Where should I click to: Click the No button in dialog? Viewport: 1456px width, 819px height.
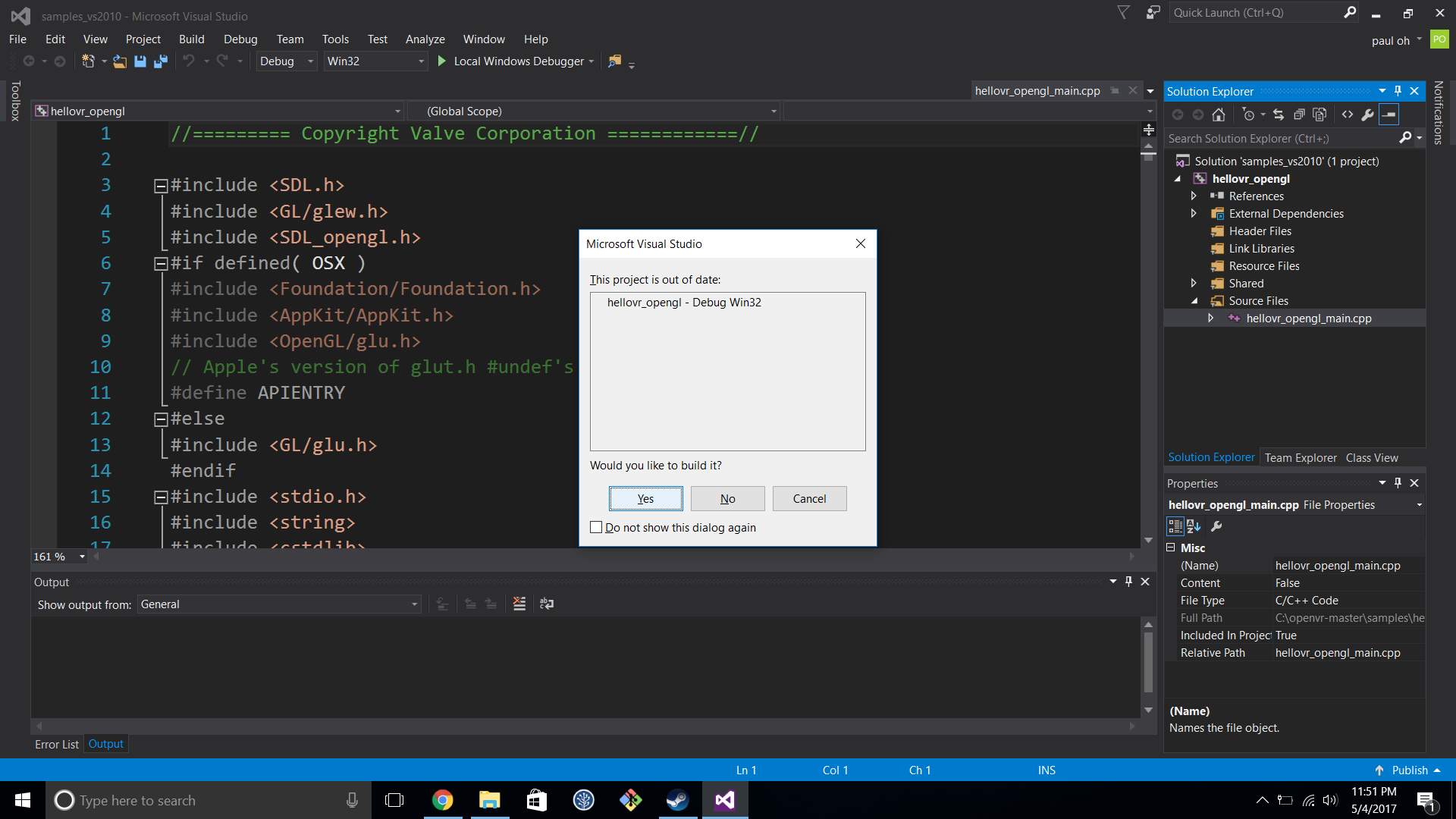point(728,498)
